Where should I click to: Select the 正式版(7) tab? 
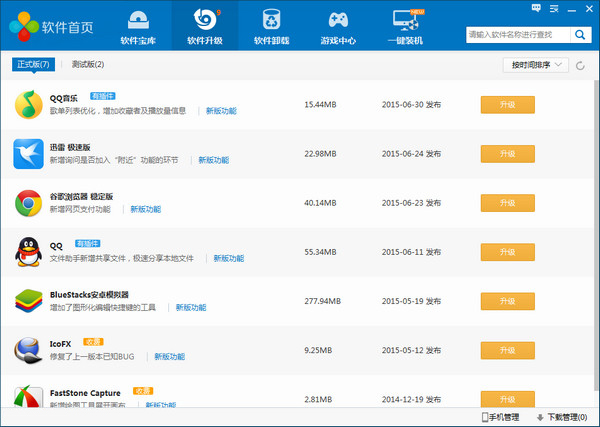click(32, 65)
